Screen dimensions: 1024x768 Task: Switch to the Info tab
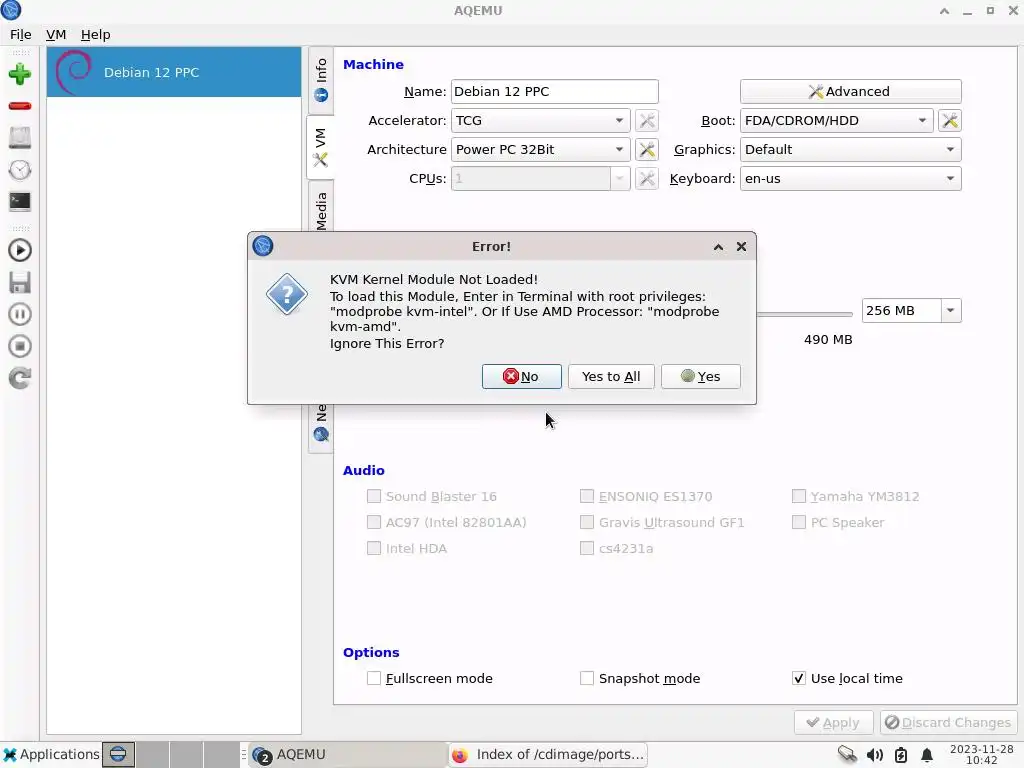[x=321, y=80]
